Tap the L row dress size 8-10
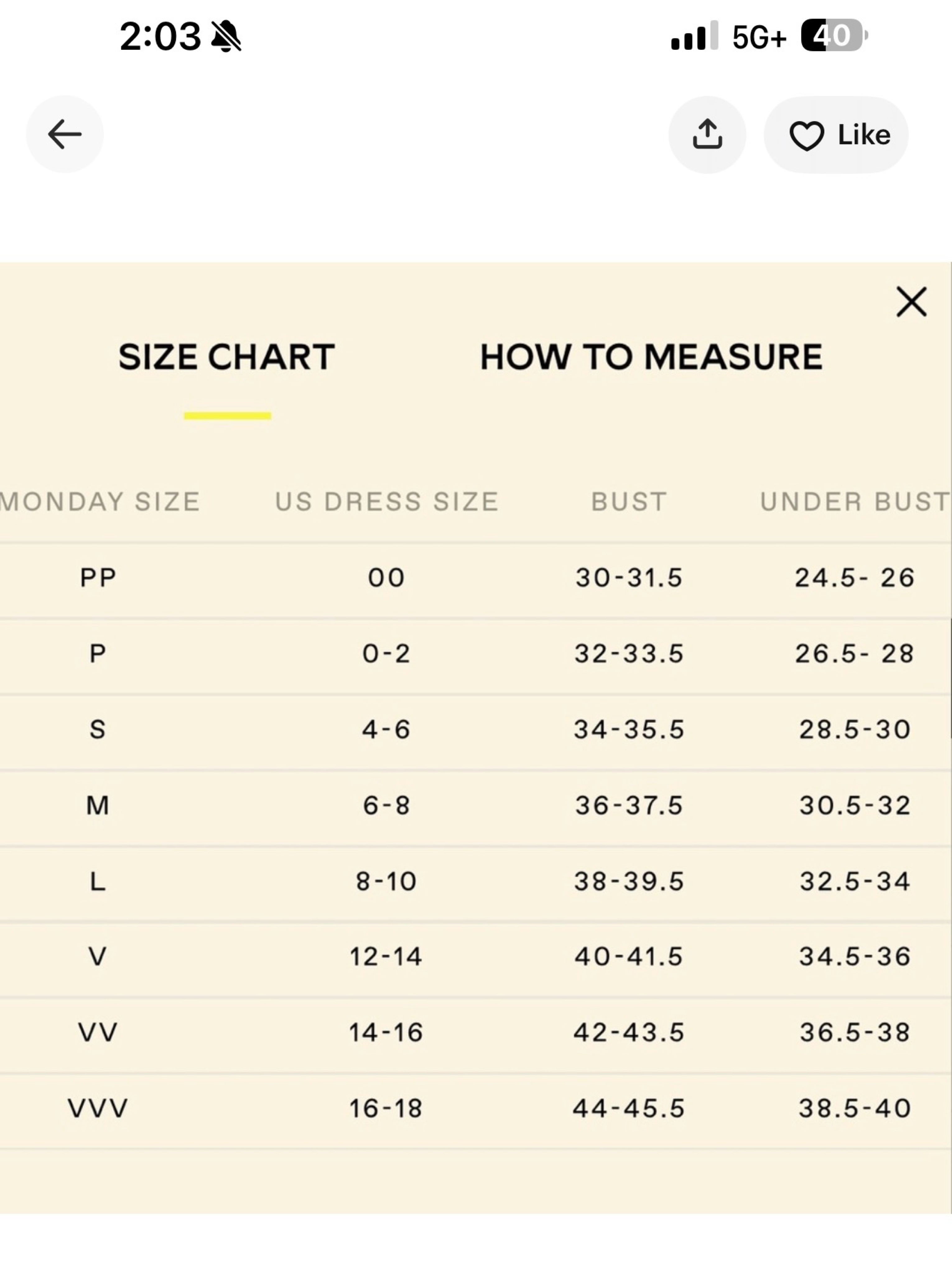The height and width of the screenshot is (1274, 952). (x=387, y=881)
